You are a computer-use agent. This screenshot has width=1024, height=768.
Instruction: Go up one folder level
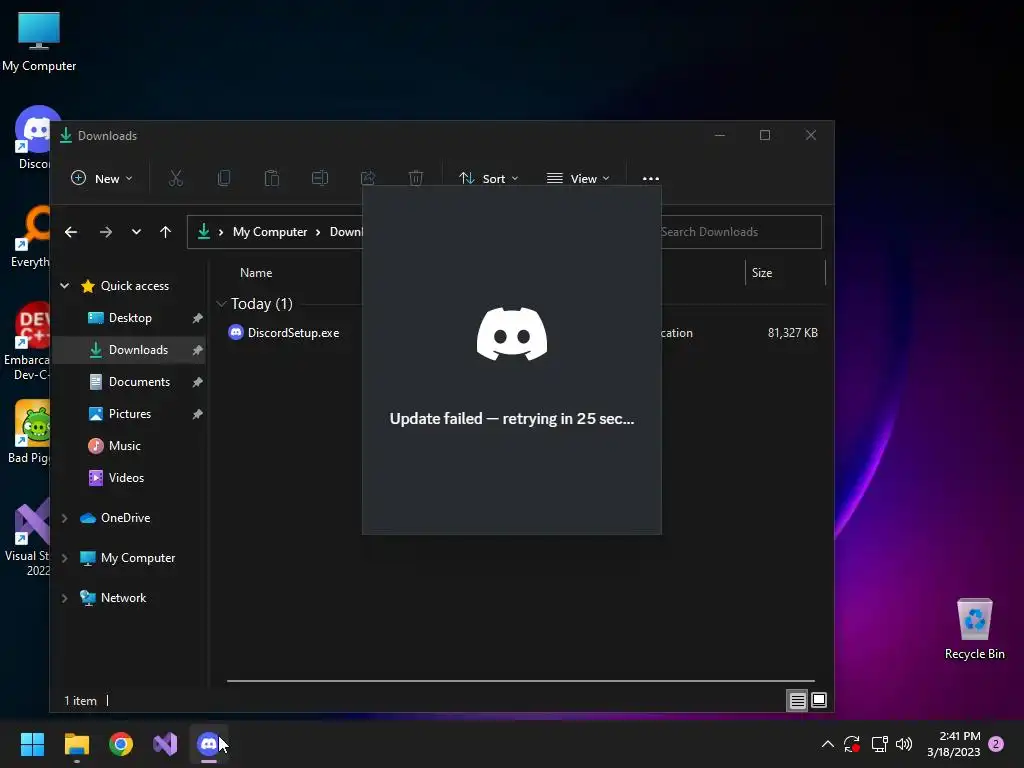tap(165, 232)
